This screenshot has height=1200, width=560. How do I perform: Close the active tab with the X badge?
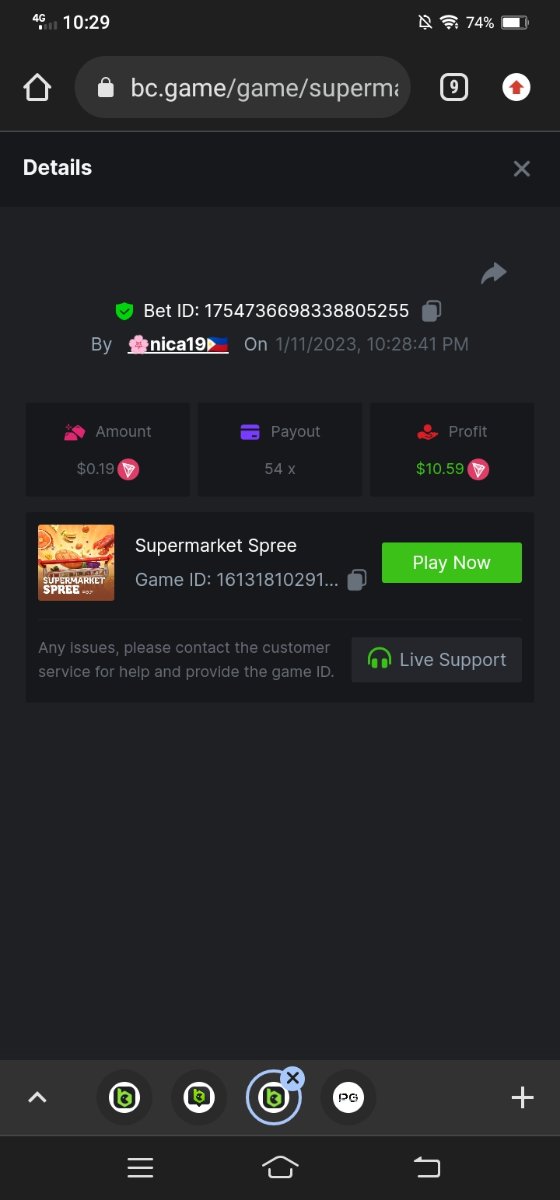[292, 1078]
